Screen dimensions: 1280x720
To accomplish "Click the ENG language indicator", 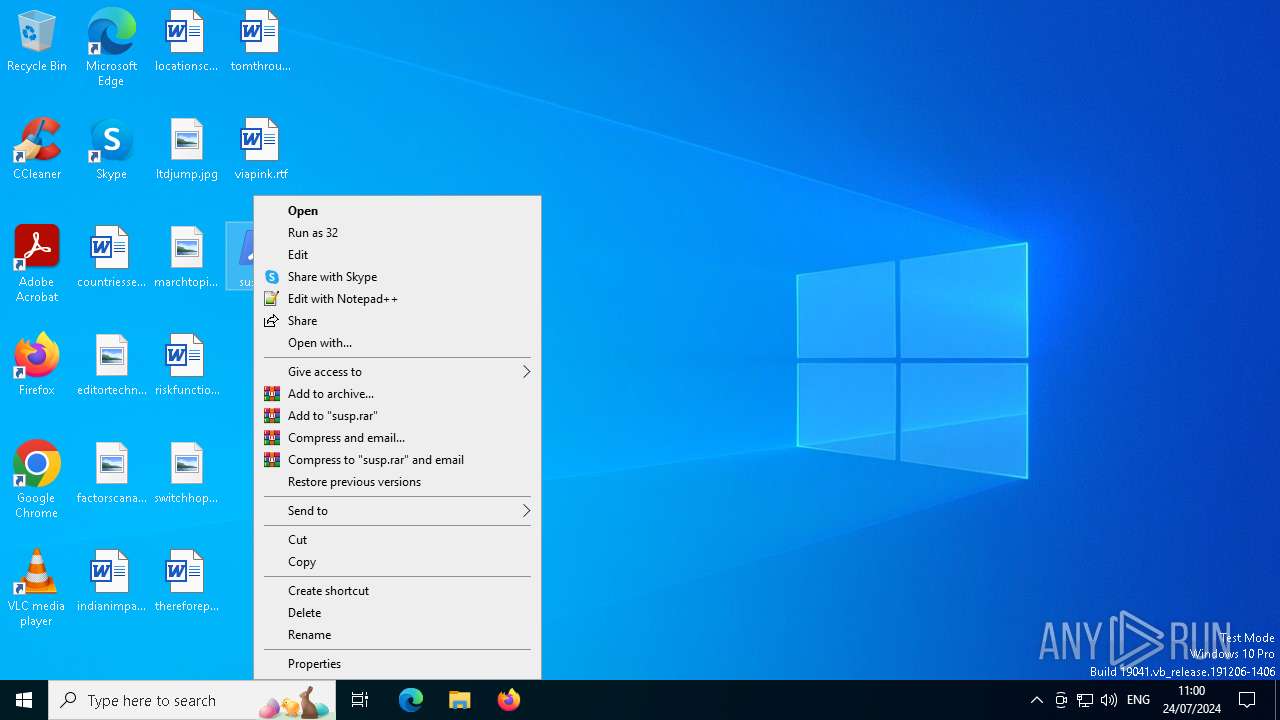I will [1138, 700].
